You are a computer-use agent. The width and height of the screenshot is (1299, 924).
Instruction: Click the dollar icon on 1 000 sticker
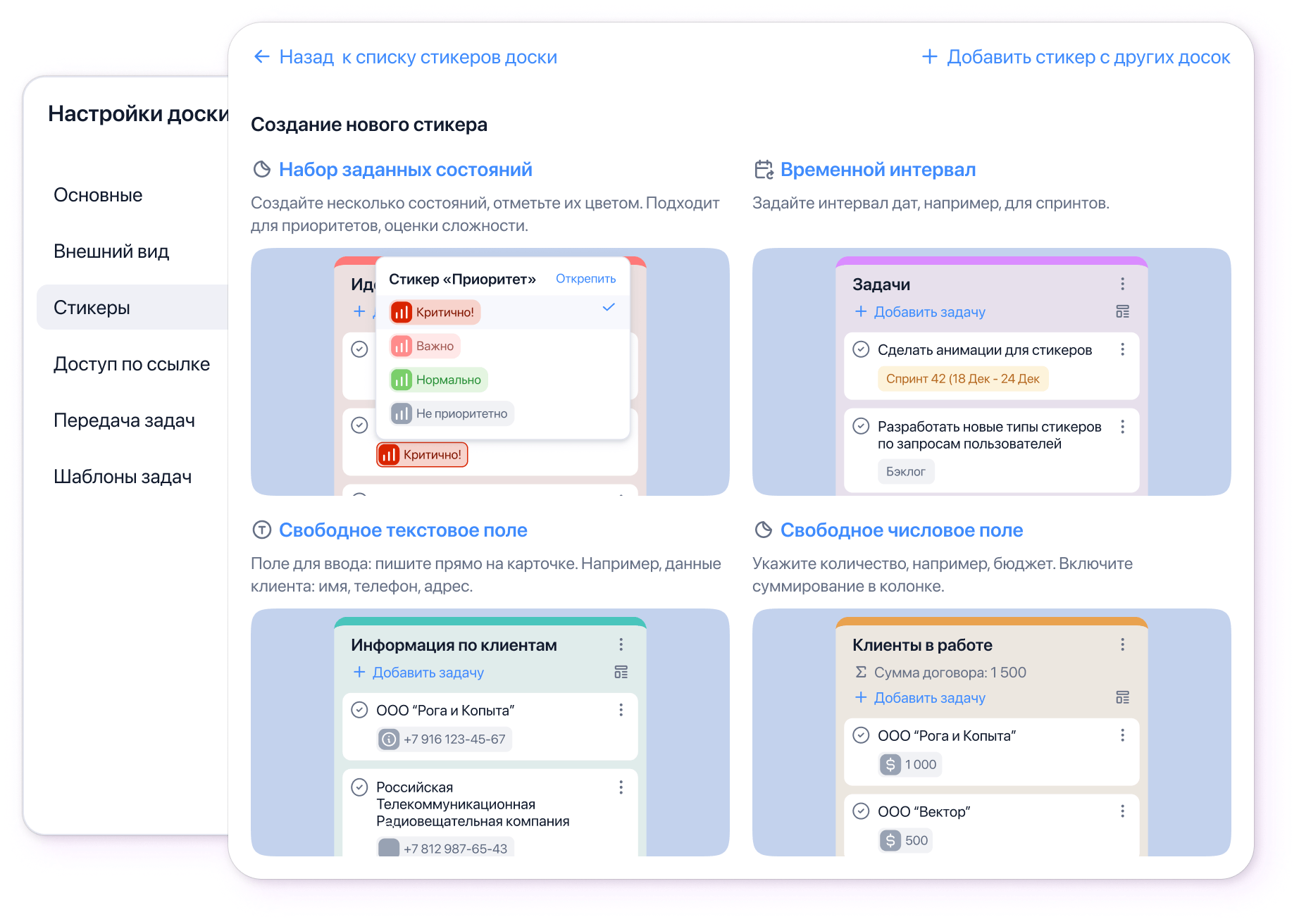[890, 764]
